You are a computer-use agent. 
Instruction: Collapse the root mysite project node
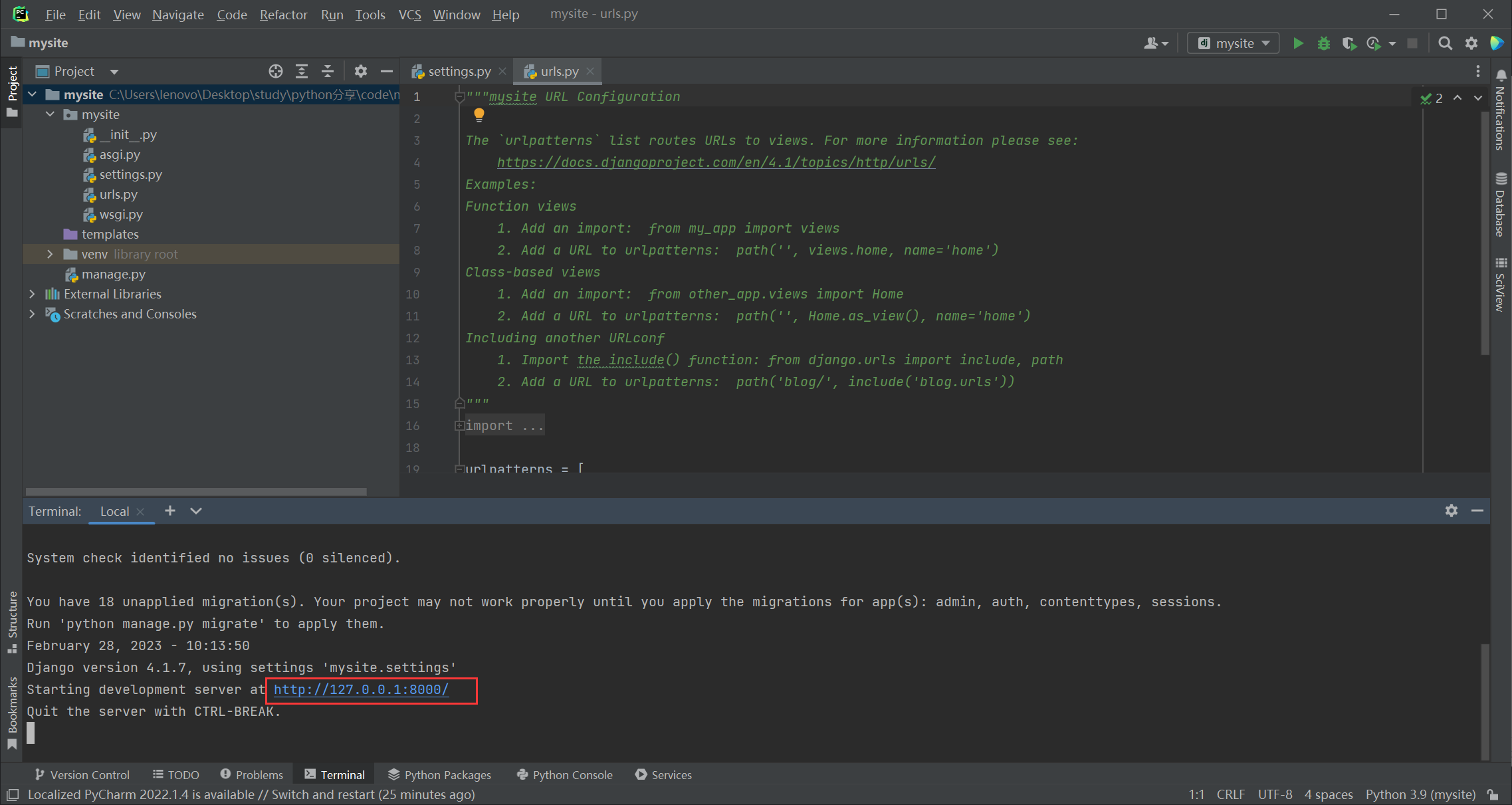coord(32,94)
